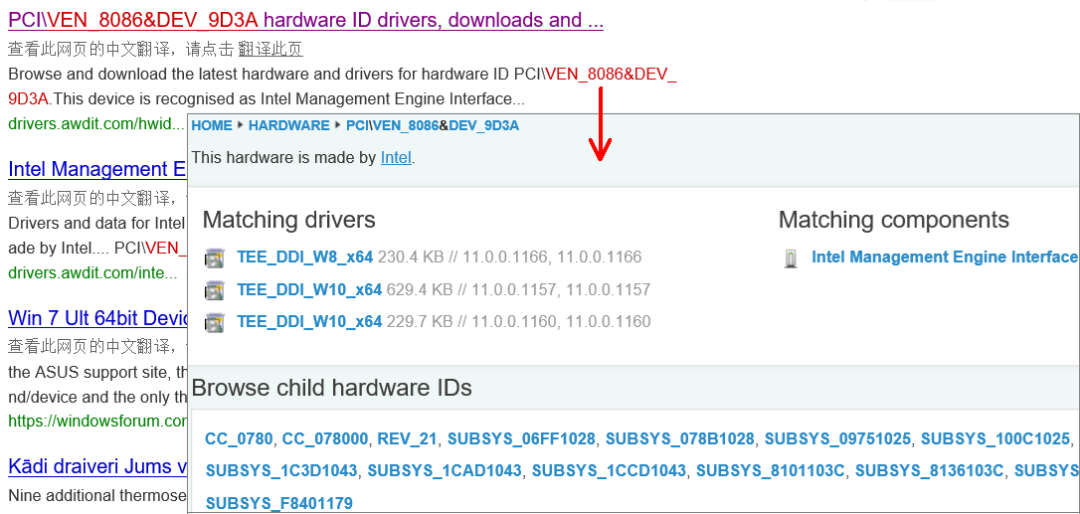1080x514 pixels.
Task: Open the Win 7 Ult 64bit search result
Action: (98, 318)
